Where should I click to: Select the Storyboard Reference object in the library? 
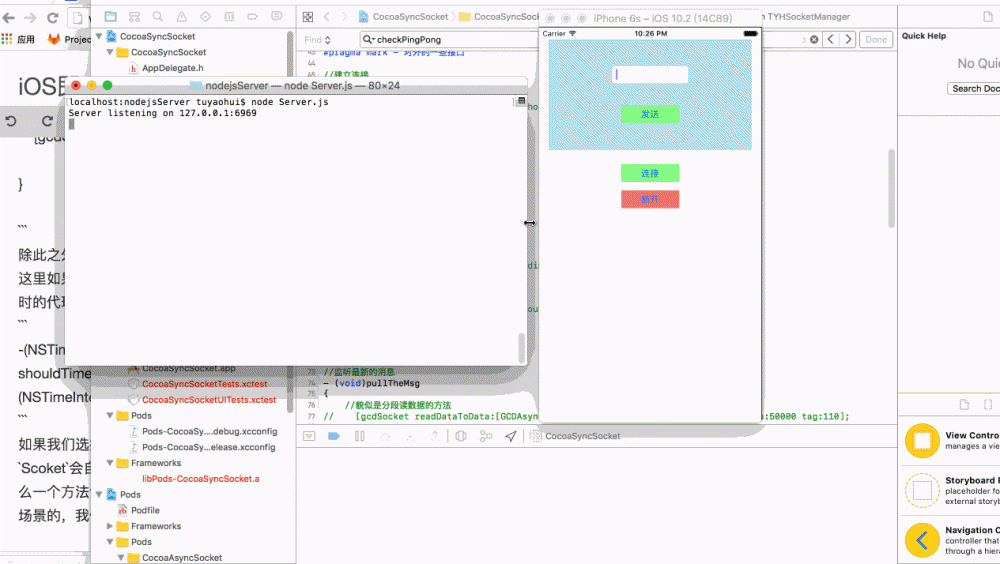click(951, 490)
